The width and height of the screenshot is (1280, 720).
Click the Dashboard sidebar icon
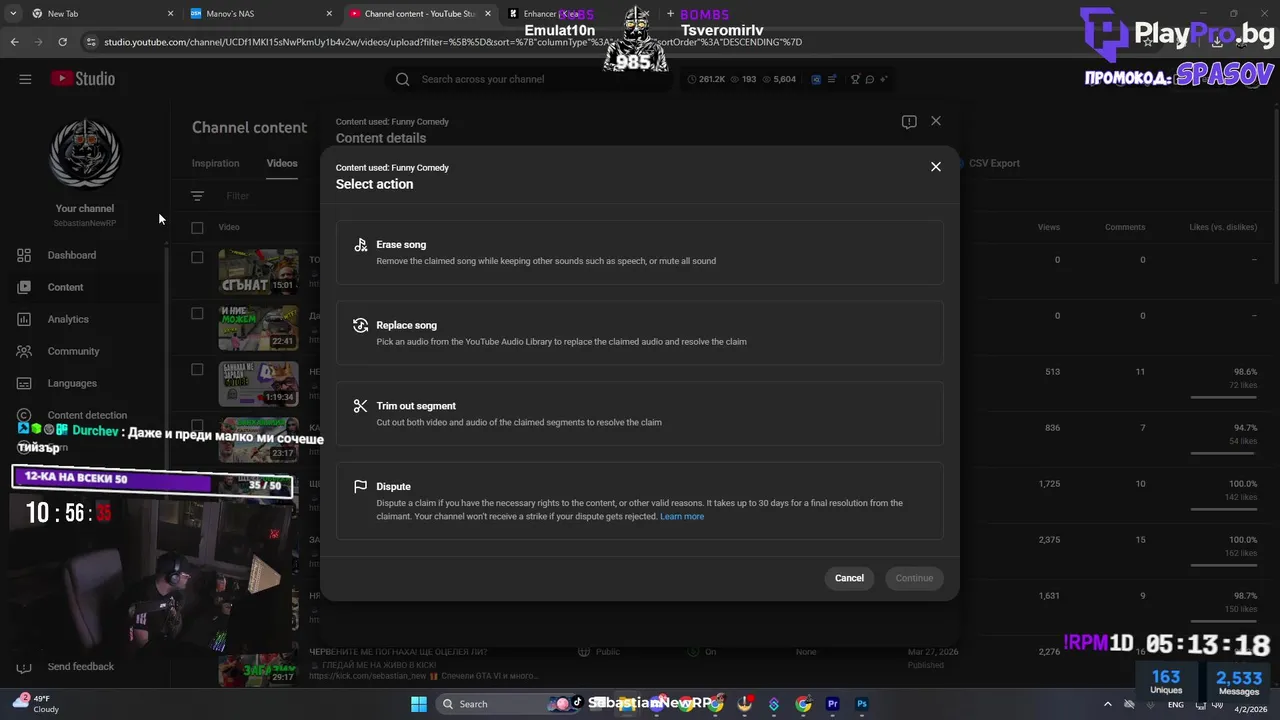(x=24, y=255)
